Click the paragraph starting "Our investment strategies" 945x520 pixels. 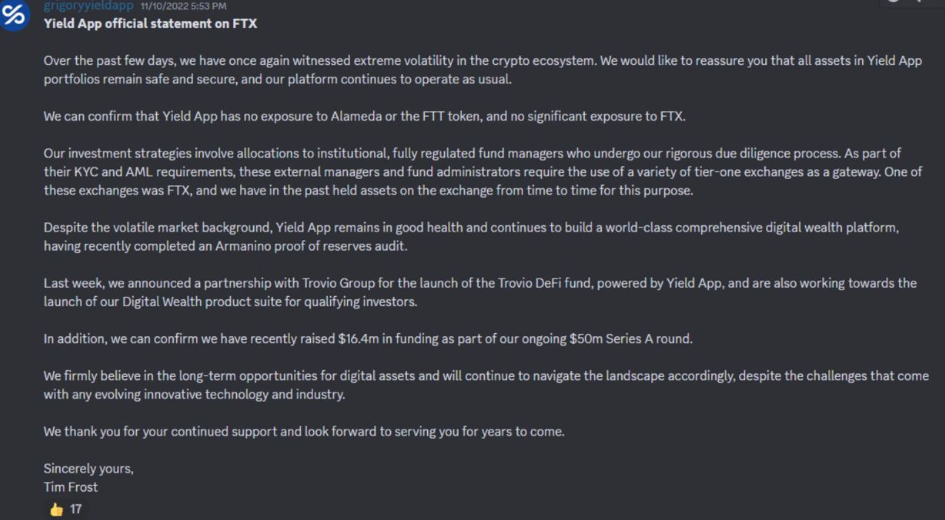click(468, 171)
